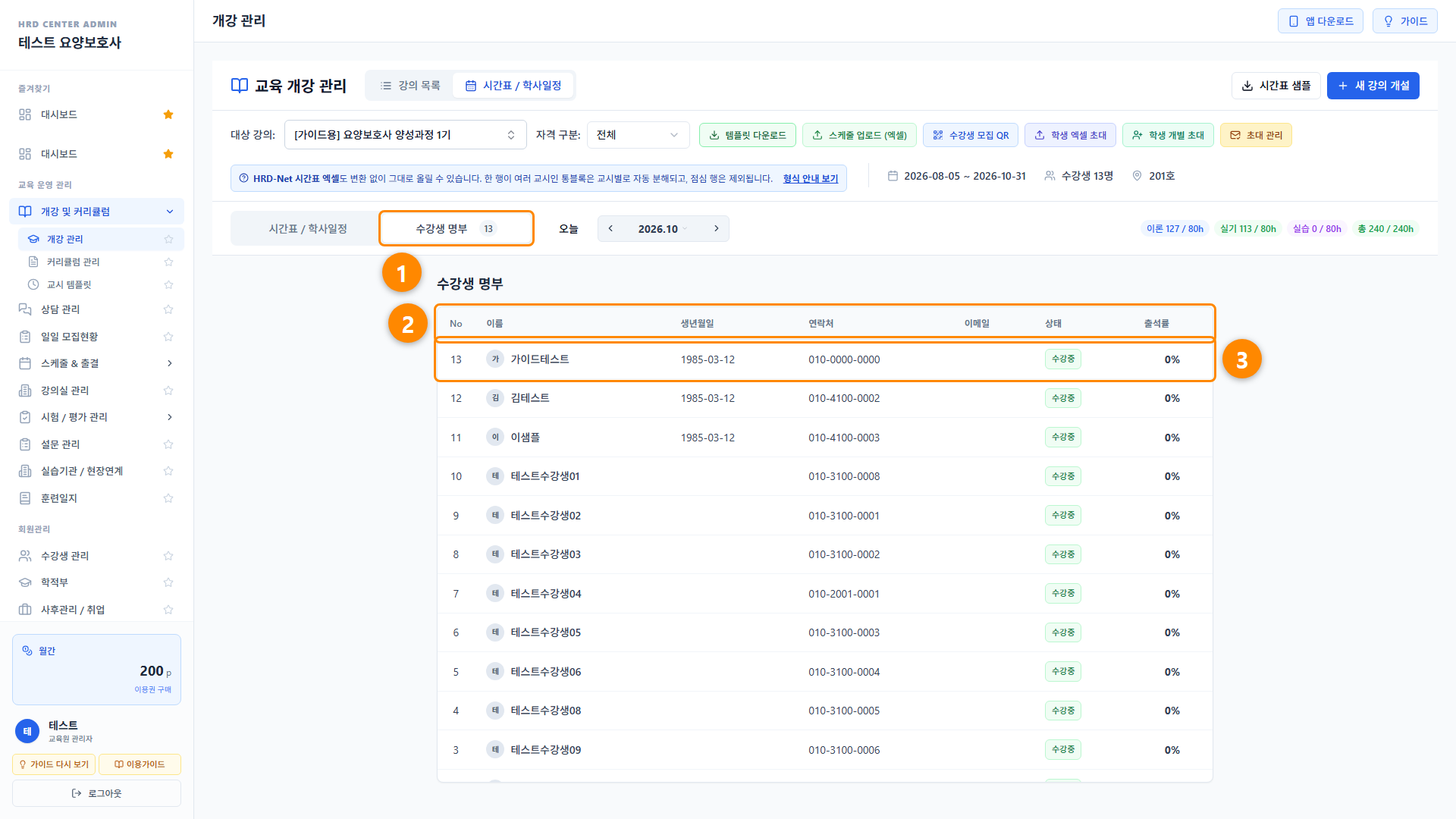Toggle favorite star for 상담 관리
Viewport: 1456px width, 819px height.
pyautogui.click(x=168, y=309)
